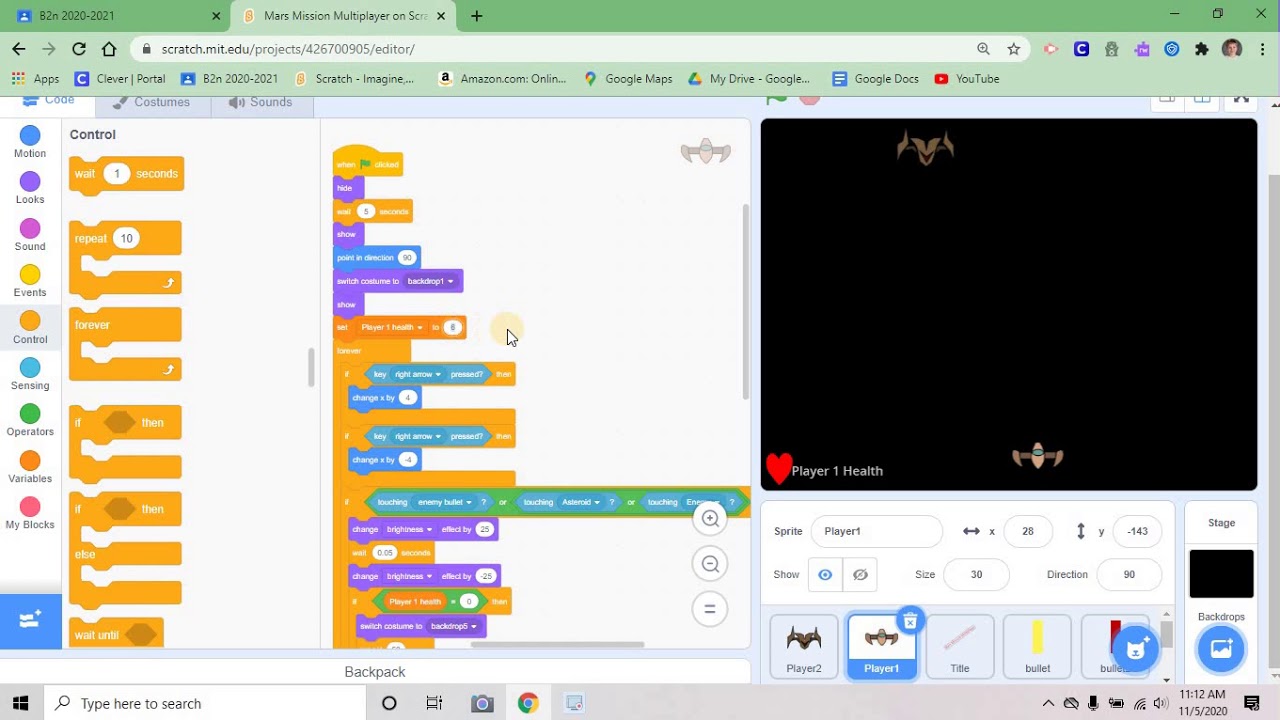Click the Add Extension button
This screenshot has height=720, width=1280.
coord(30,621)
